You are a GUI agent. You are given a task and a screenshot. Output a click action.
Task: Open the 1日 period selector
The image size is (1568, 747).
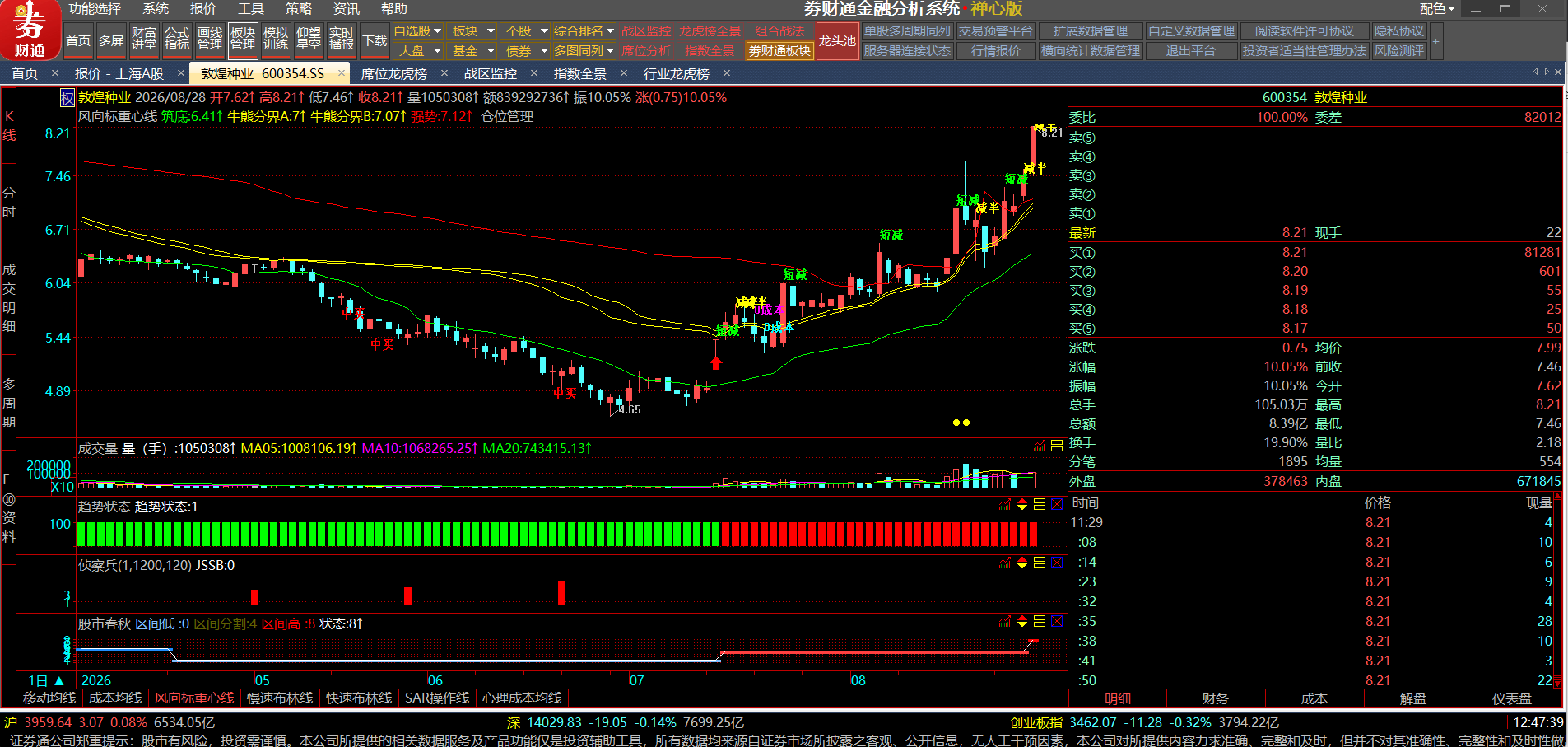click(46, 680)
